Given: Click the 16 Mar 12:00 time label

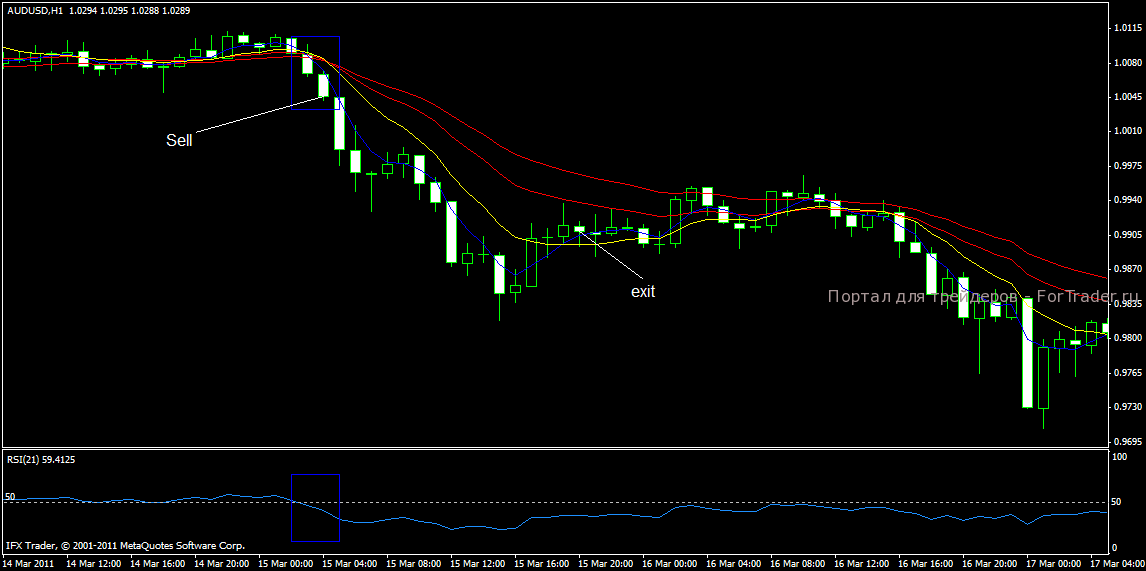Looking at the screenshot, I should tap(863, 564).
